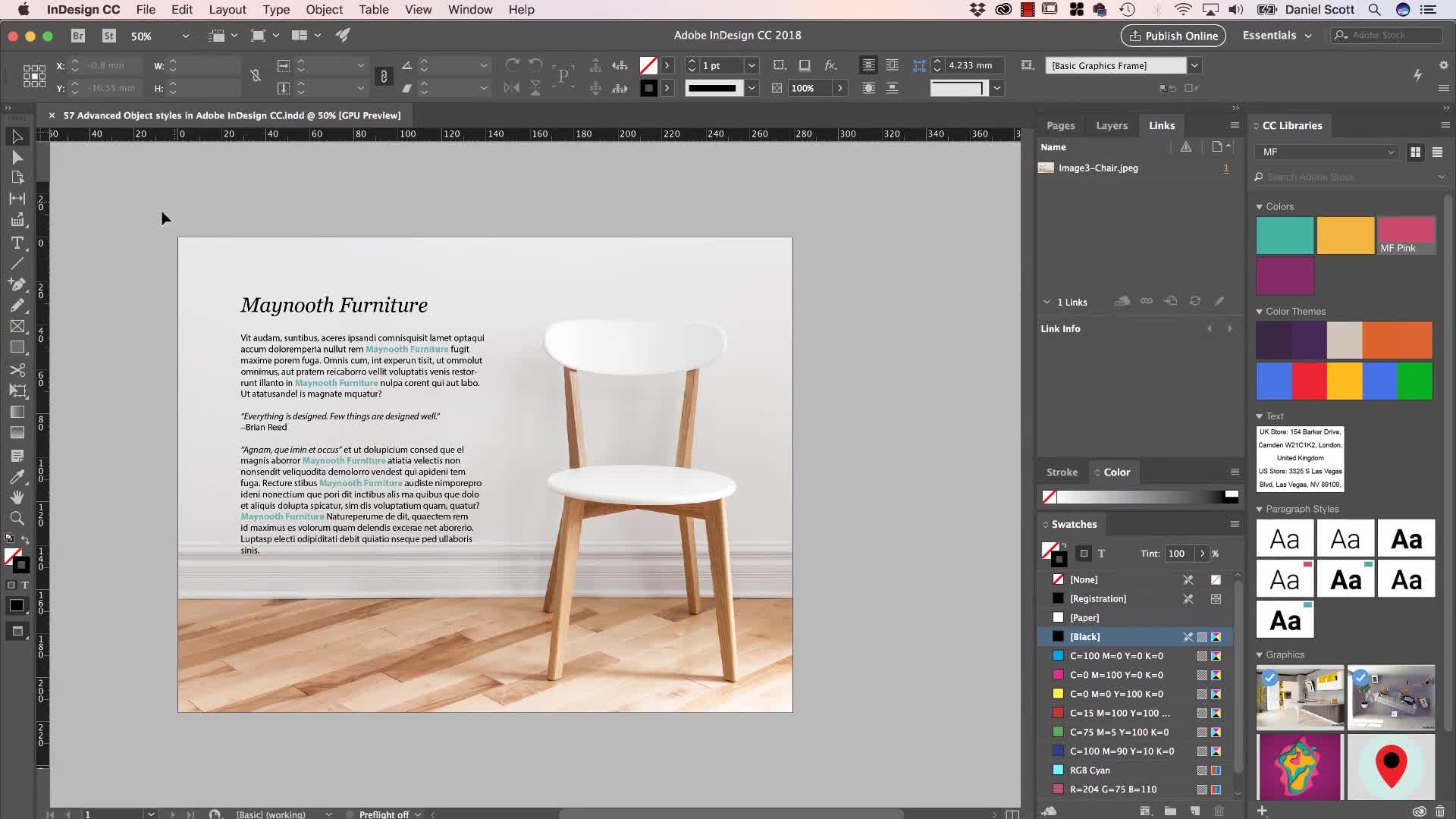1456x819 pixels.
Task: Click the Tint value field
Action: pos(1178,554)
